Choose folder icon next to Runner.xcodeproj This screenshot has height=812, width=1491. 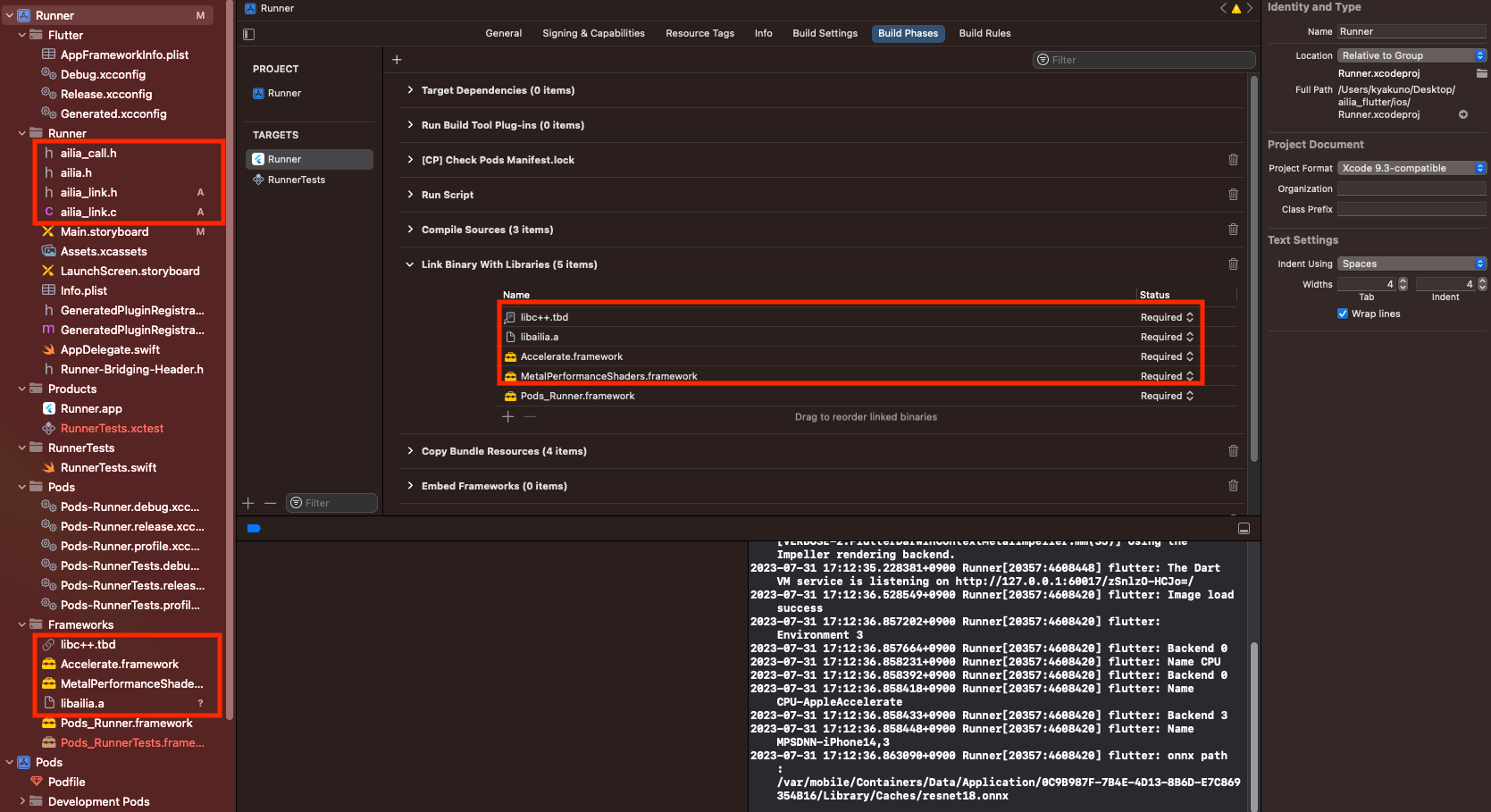(1481, 73)
